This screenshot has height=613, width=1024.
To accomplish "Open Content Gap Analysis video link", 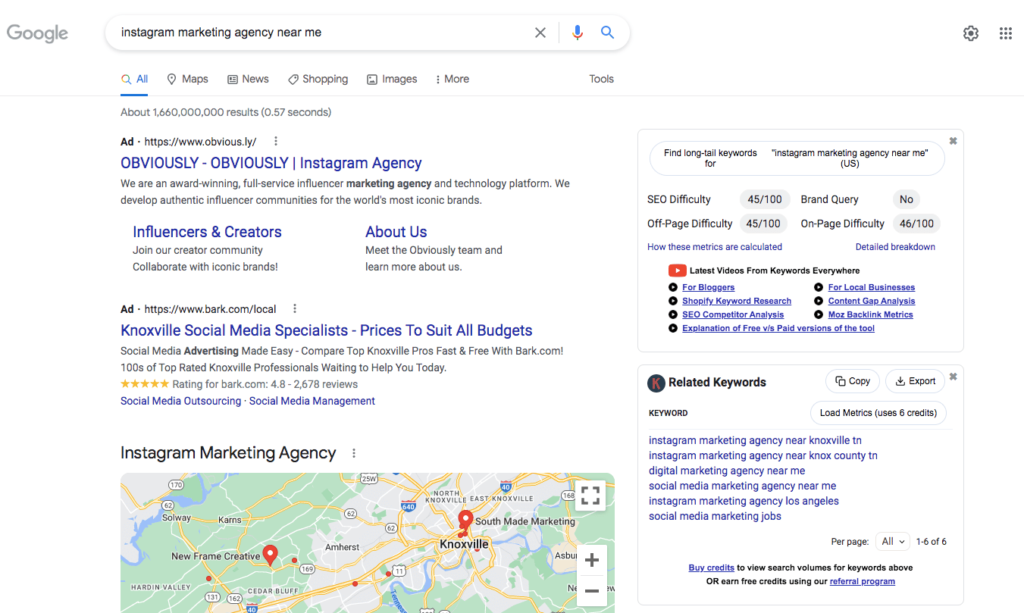I will pos(871,301).
